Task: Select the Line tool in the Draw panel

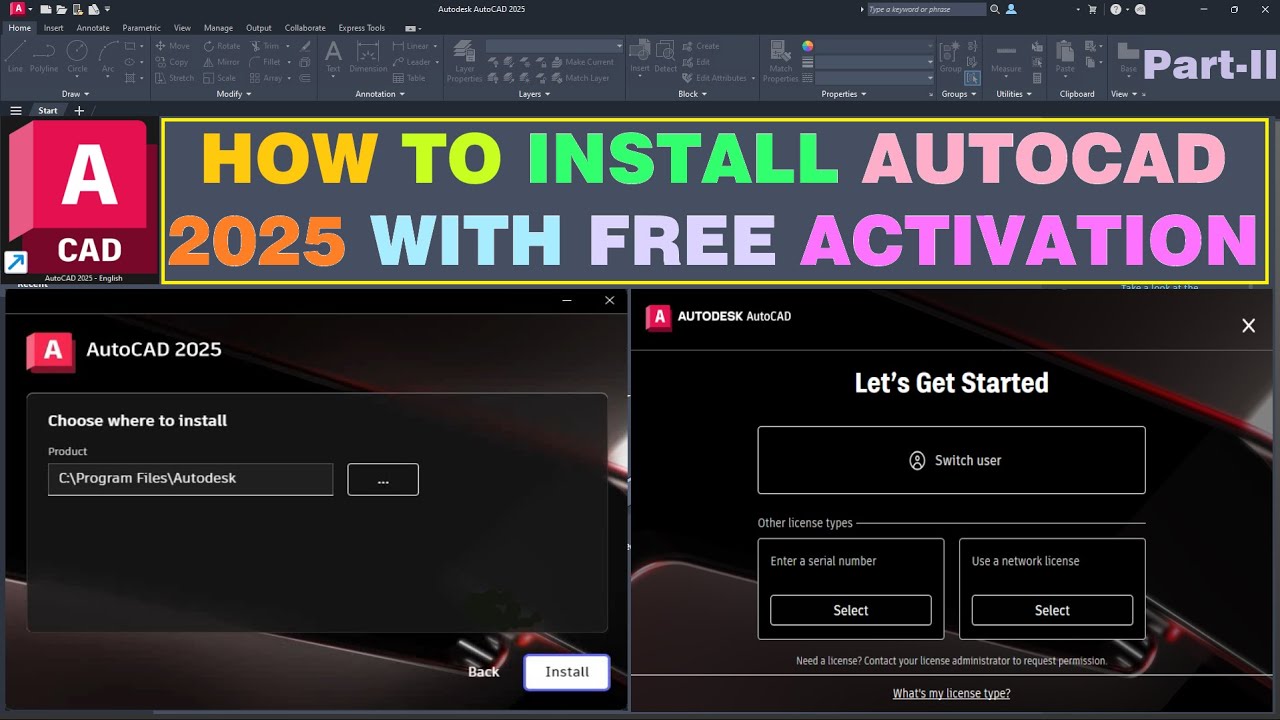Action: pyautogui.click(x=15, y=57)
